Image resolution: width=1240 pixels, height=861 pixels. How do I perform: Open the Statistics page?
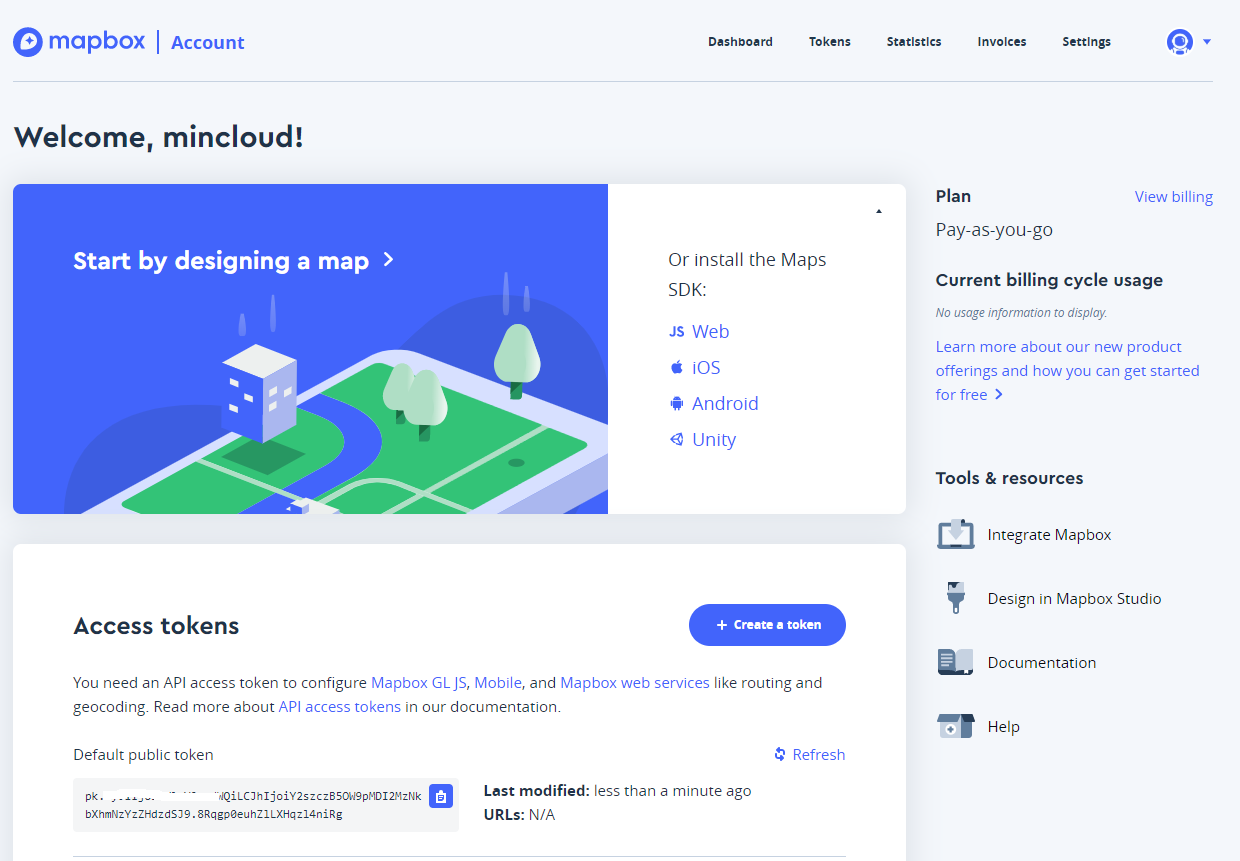914,42
